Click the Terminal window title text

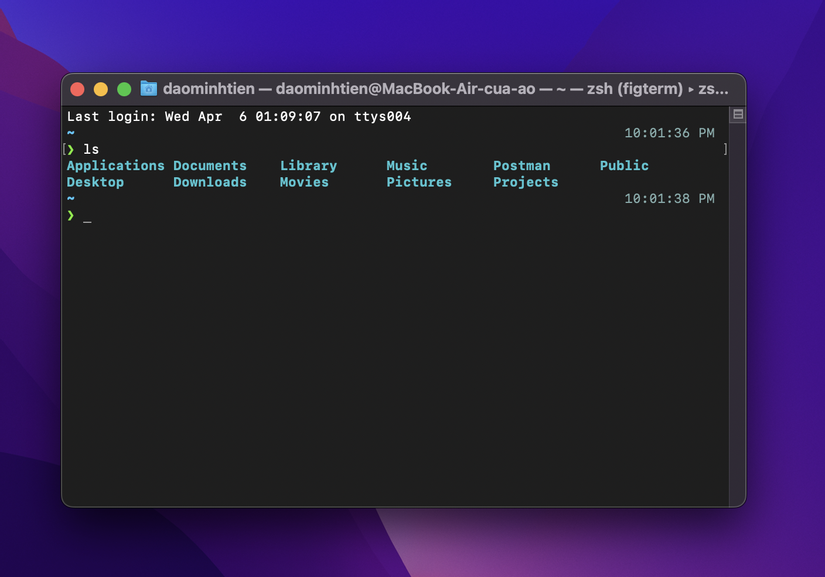446,88
